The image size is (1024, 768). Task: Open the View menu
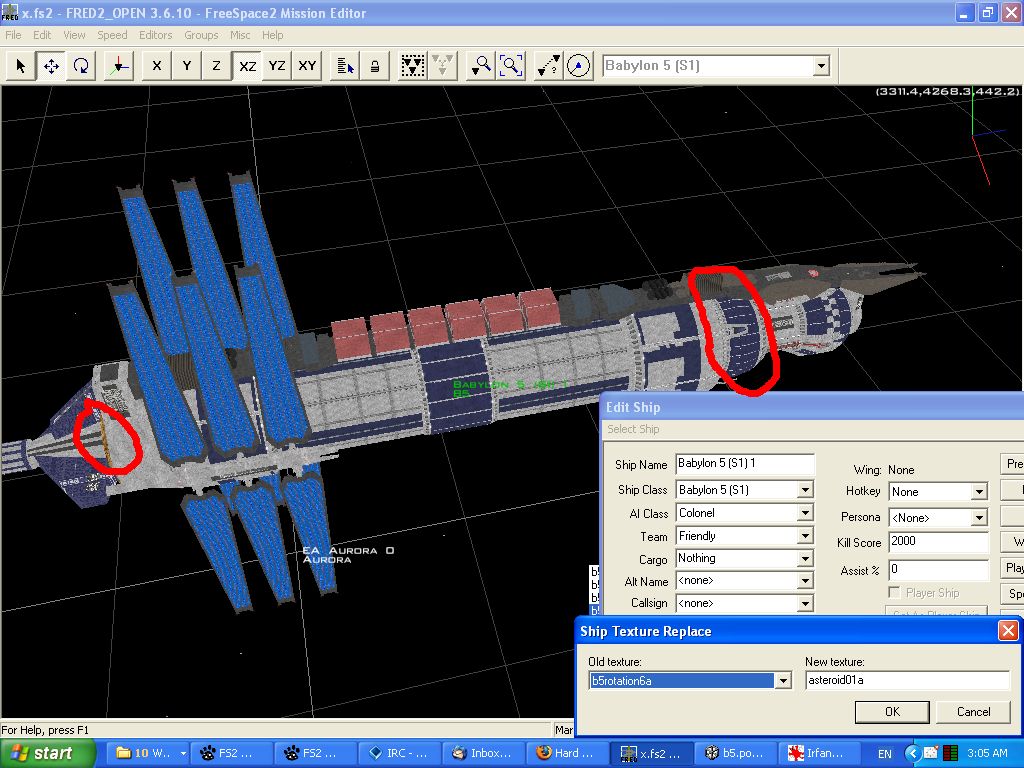click(74, 35)
